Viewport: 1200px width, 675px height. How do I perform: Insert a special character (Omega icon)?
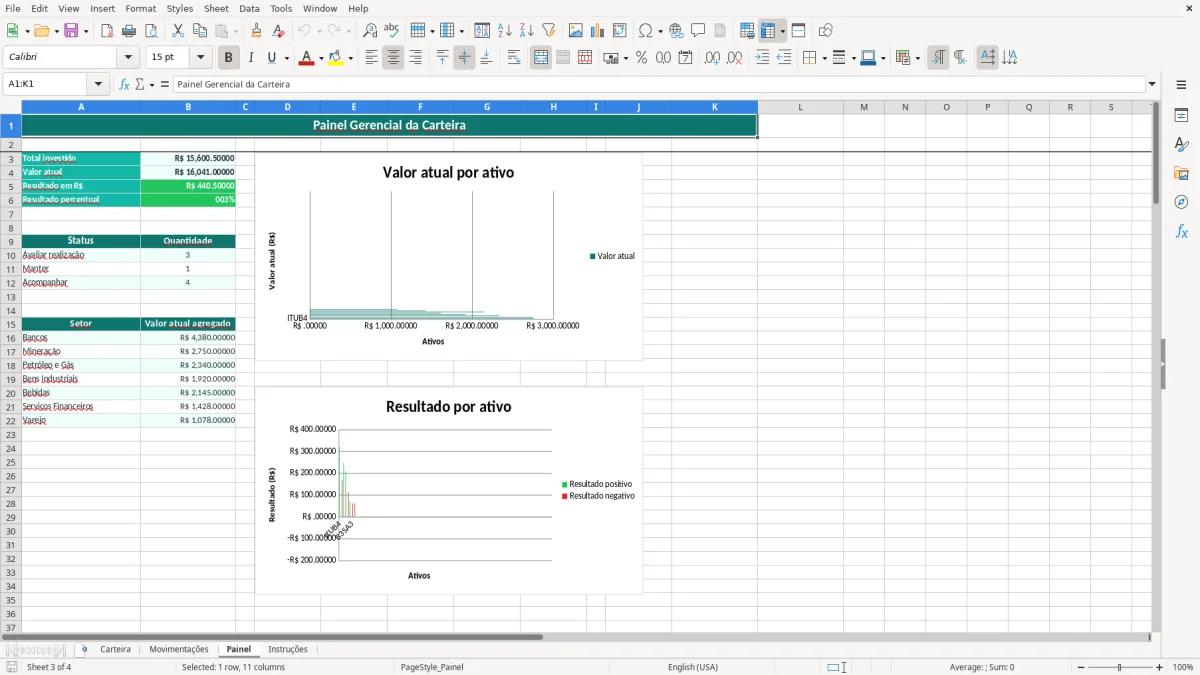point(645,31)
